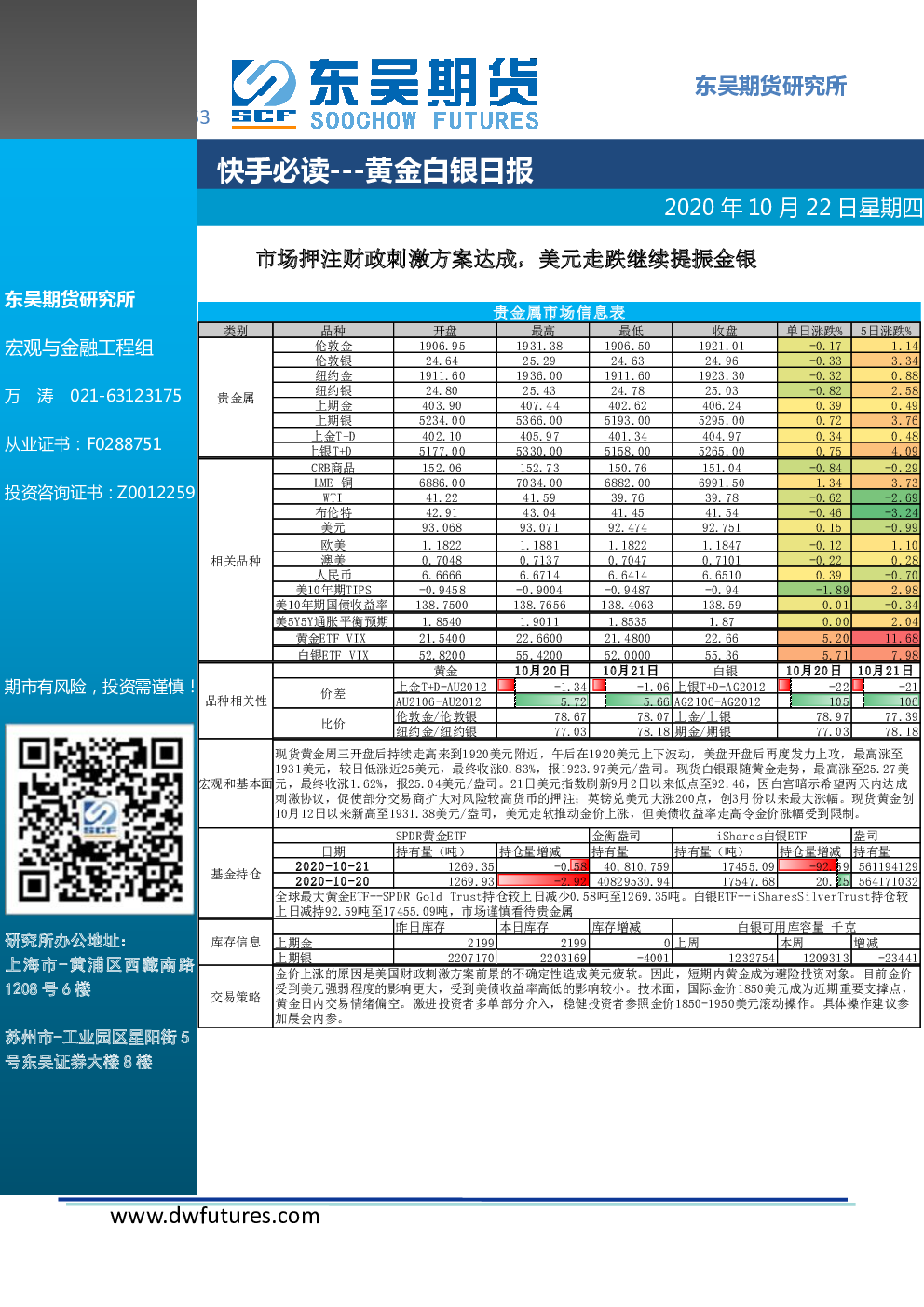
Task: Click the date 2020年10月22日星期四 in the banner
Action: pyautogui.click(x=793, y=207)
